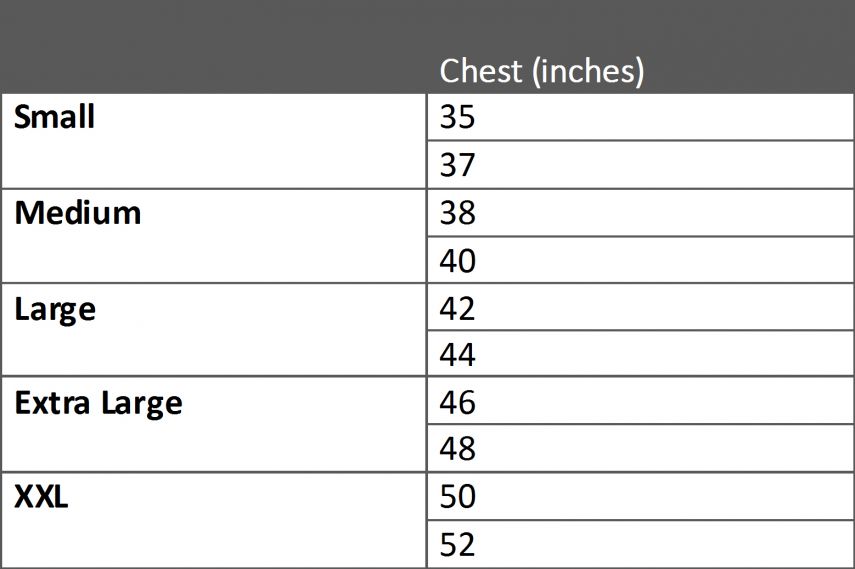855x569 pixels.
Task: Click the blank area below the Medium label
Action: pos(213,256)
